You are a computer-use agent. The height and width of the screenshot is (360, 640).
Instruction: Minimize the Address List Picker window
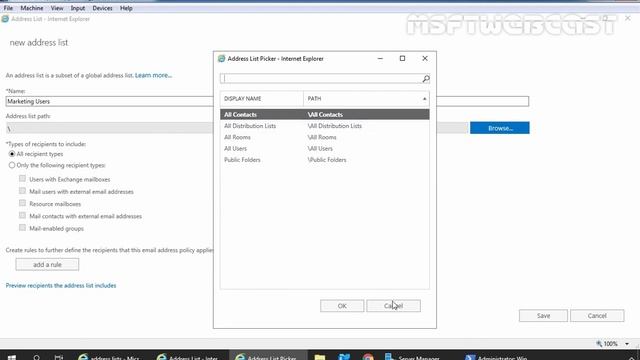tap(380, 58)
